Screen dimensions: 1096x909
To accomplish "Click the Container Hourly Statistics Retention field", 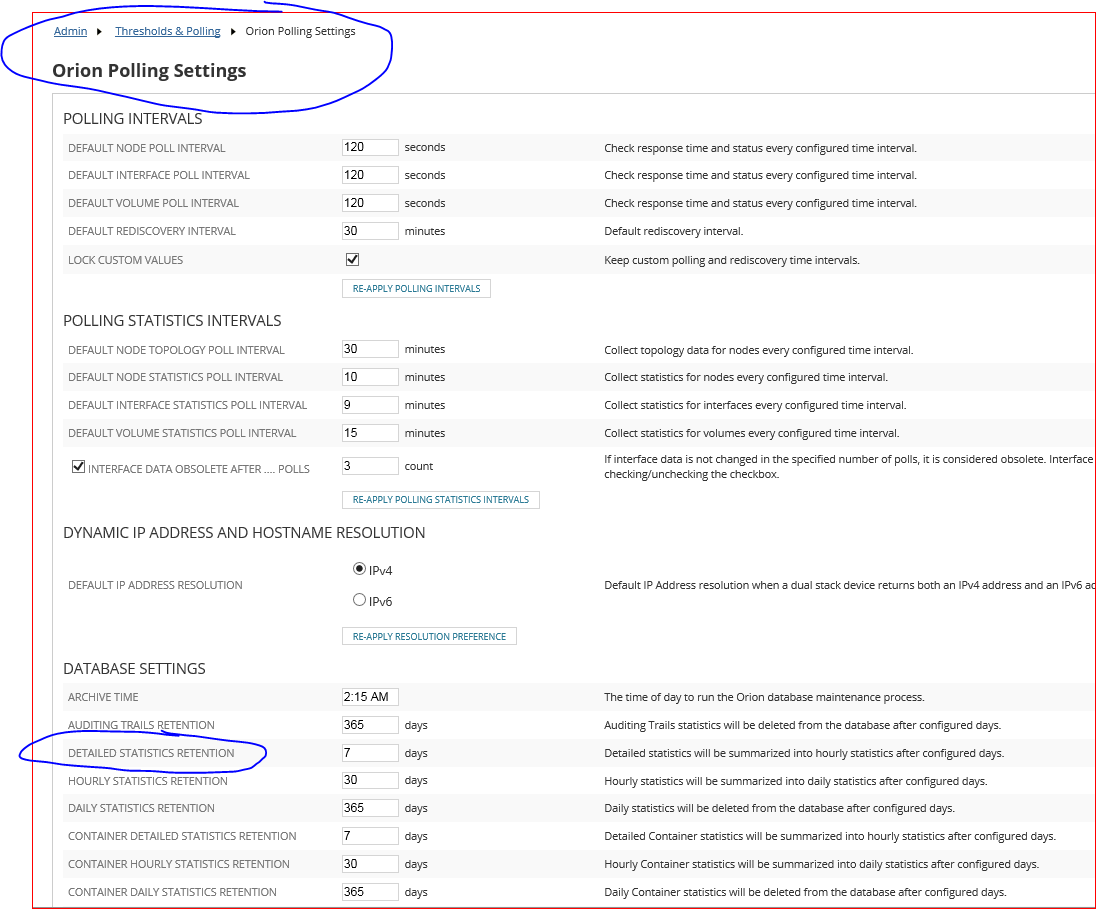I will [370, 864].
